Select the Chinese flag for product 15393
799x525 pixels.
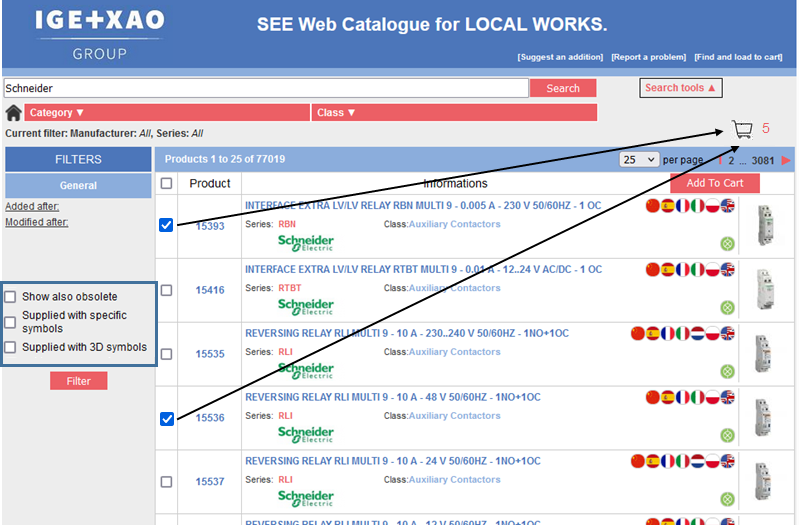pos(653,206)
